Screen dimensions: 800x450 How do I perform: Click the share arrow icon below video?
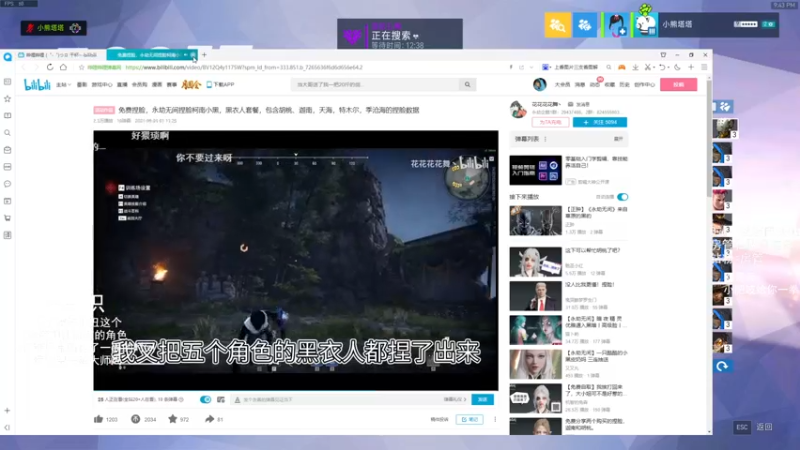click(209, 419)
